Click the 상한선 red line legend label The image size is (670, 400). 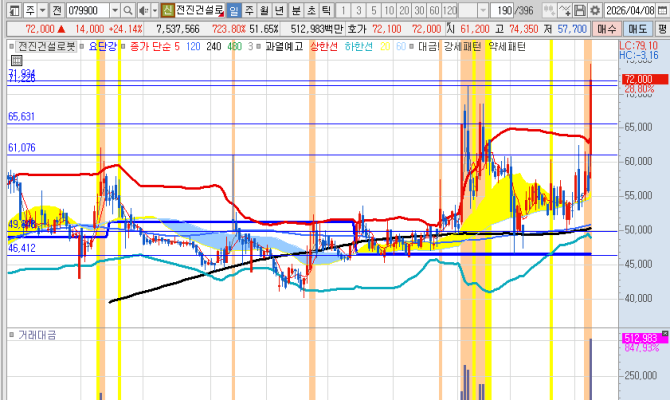322,46
